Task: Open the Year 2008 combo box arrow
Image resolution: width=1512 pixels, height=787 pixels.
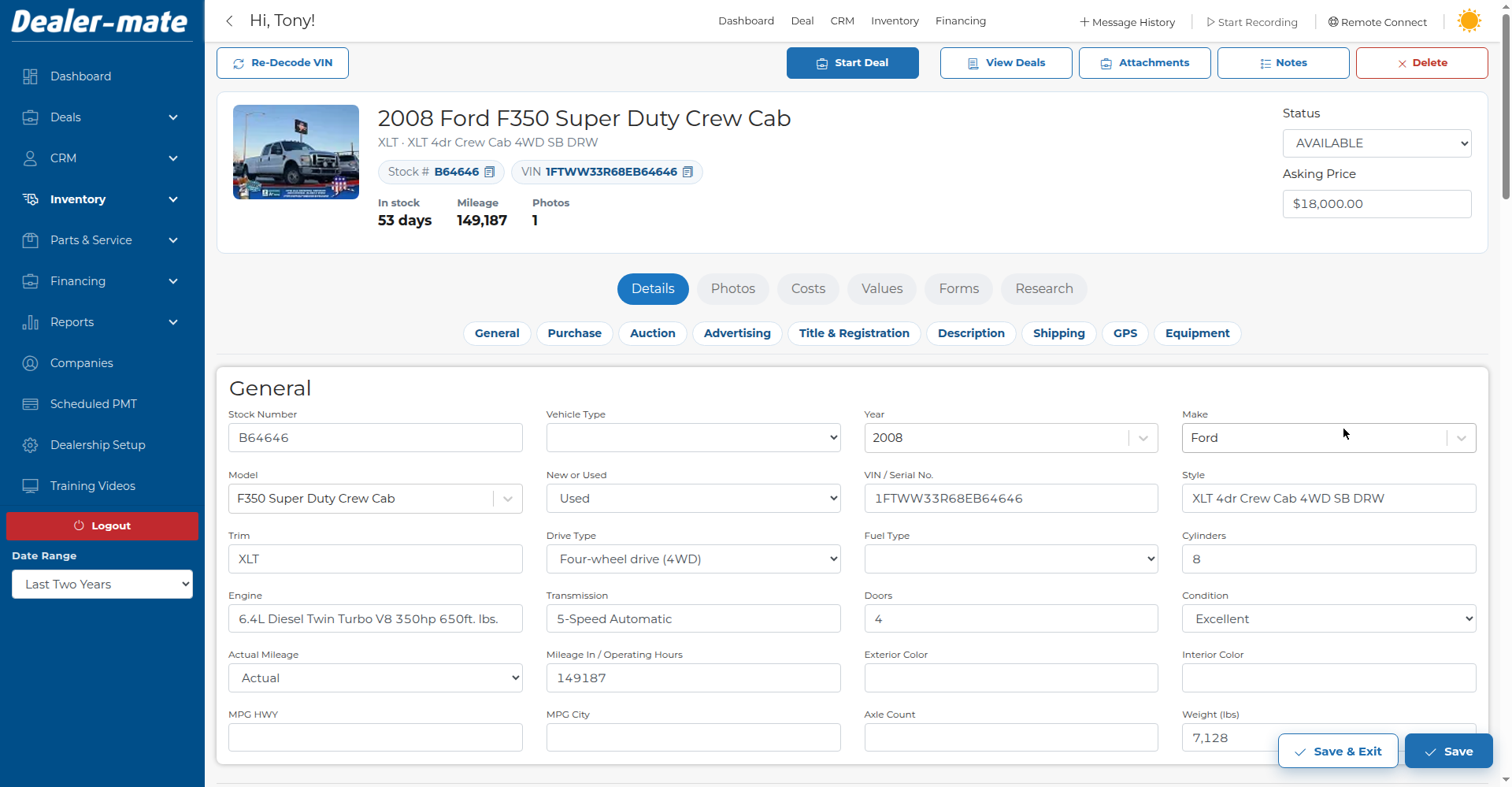Action: (x=1143, y=438)
